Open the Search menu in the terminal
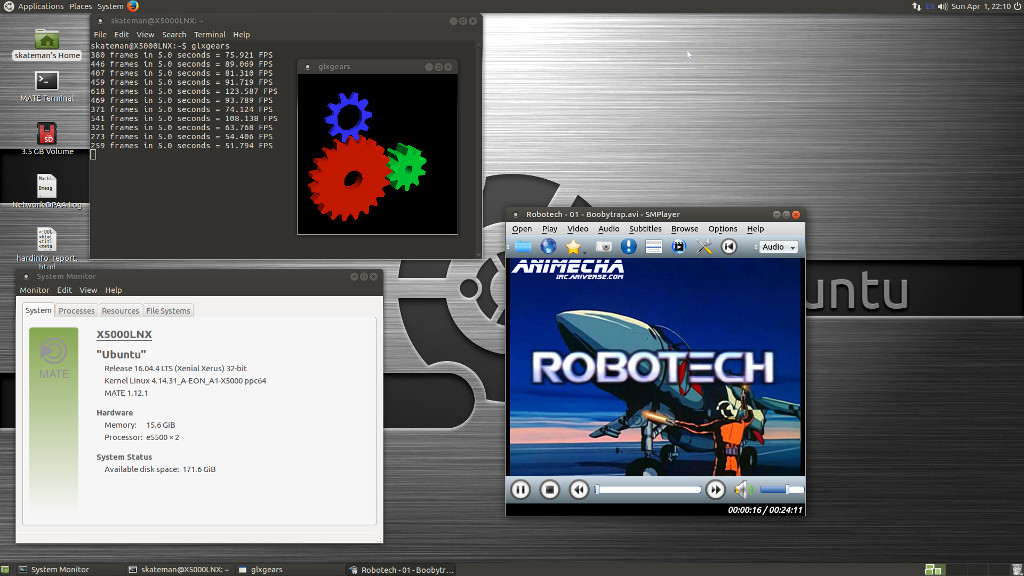Screen dimensions: 1024x576 tap(174, 35)
